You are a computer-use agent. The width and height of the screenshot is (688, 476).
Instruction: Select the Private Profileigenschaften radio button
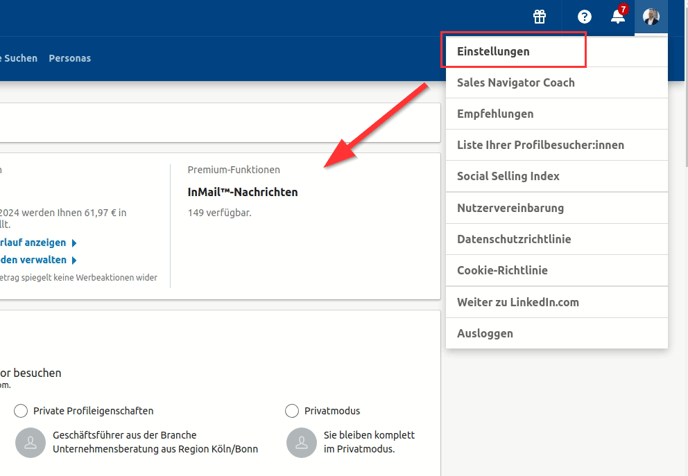click(x=21, y=411)
